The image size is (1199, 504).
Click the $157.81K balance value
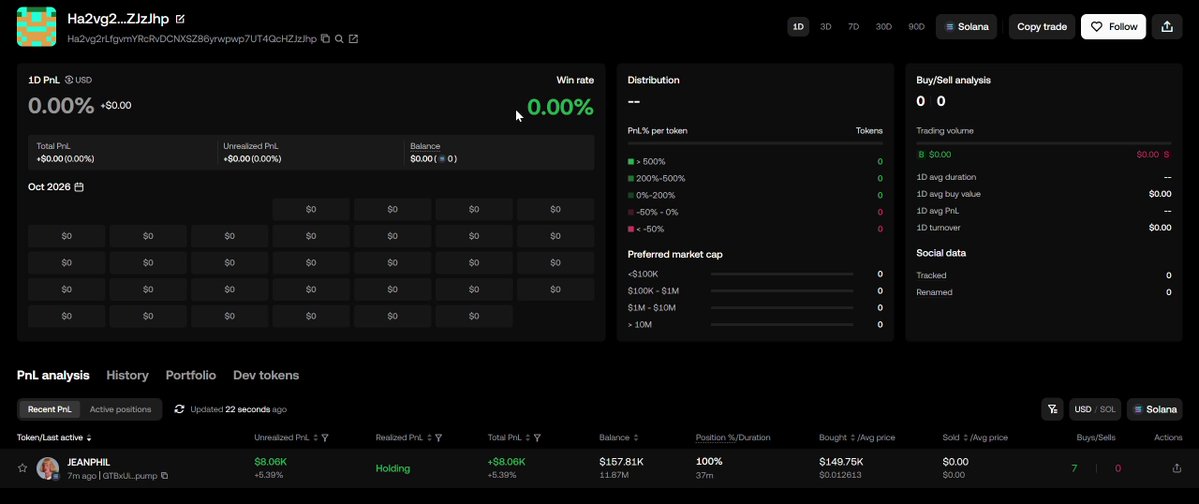[x=620, y=462]
